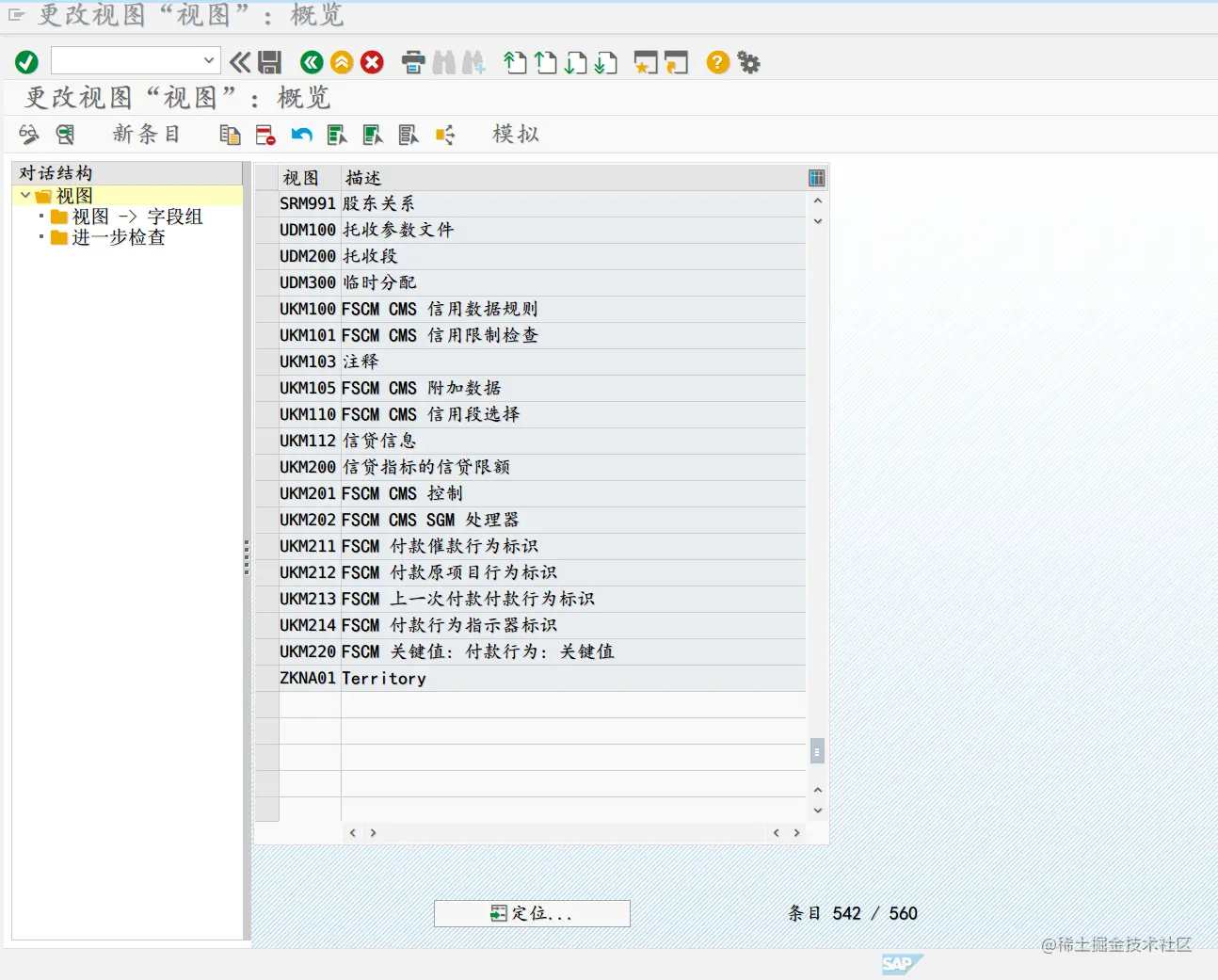The height and width of the screenshot is (980, 1218).
Task: Click the Print icon
Action: pyautogui.click(x=413, y=62)
